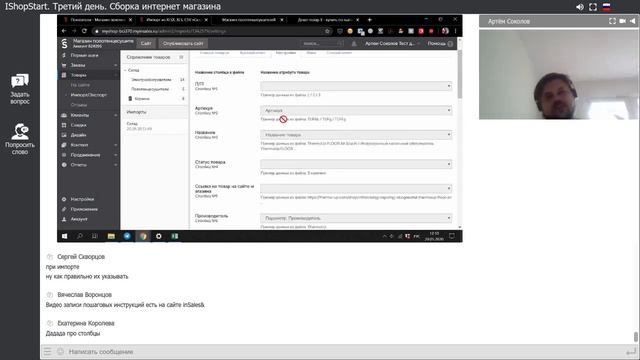
Task: Switch to the third browser tab 'Магазин'
Action: (x=248, y=20)
